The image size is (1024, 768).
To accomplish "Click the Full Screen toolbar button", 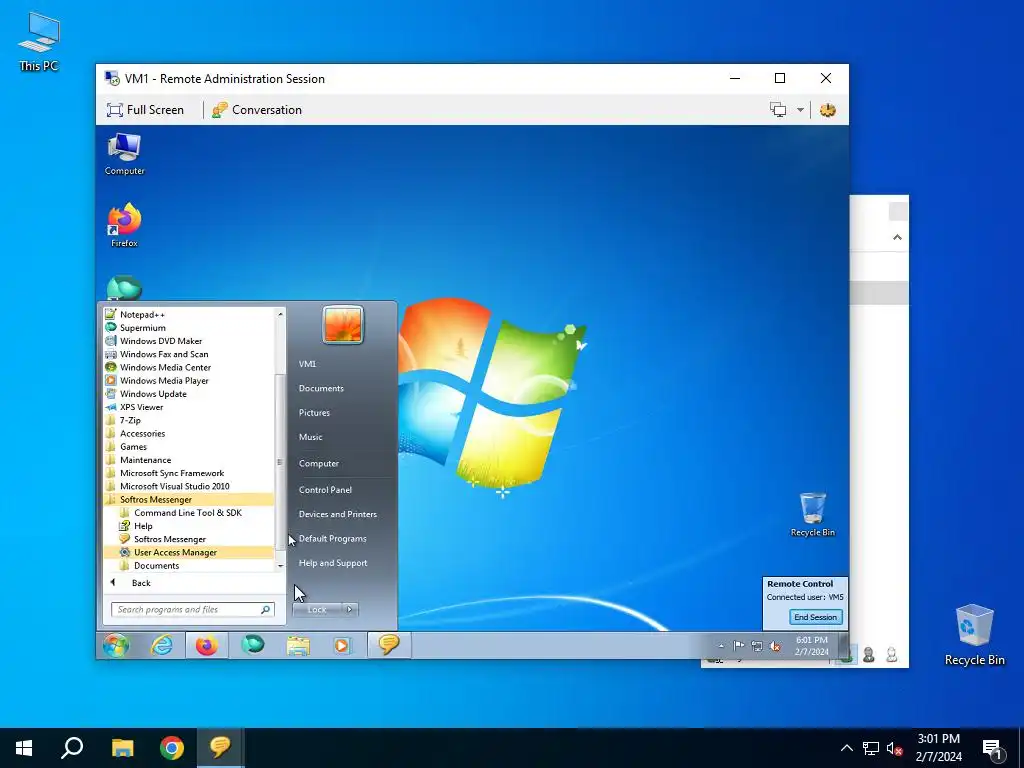I will [146, 110].
